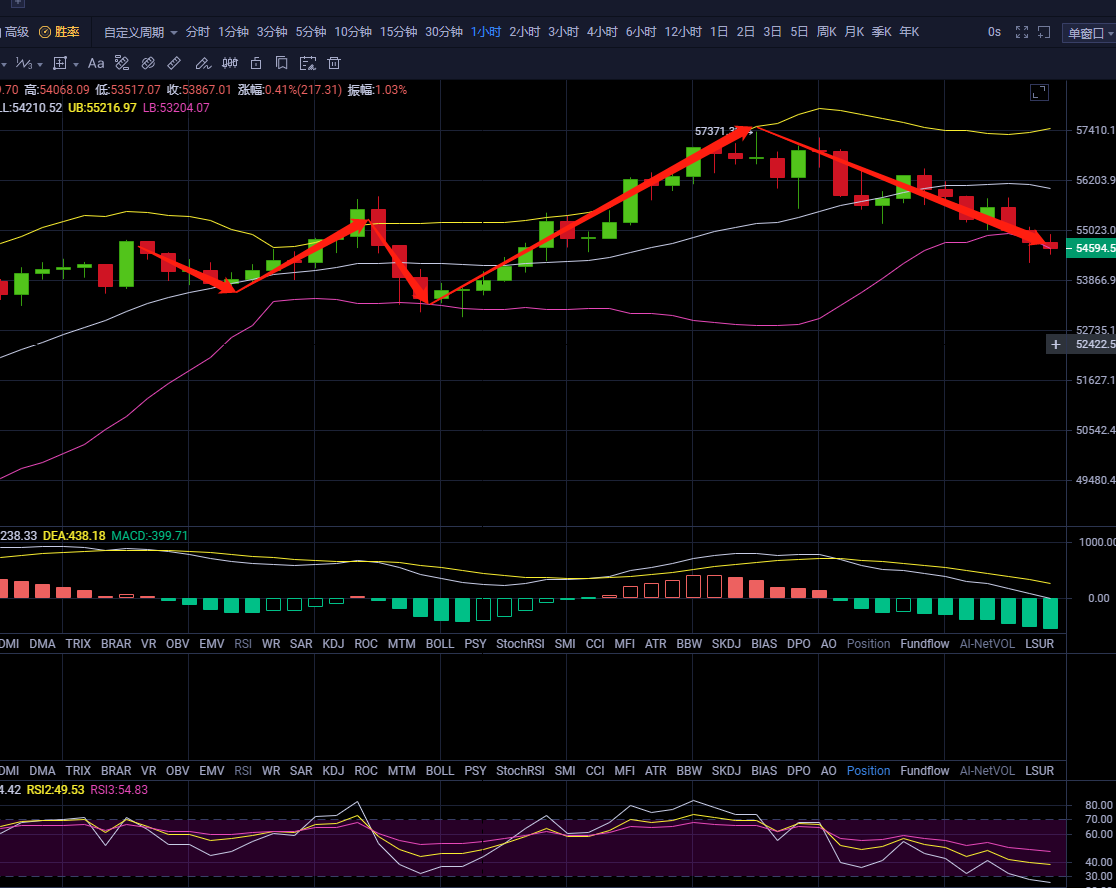Click the candlestick chart style icon
Viewport: 1116px width, 888px height.
tap(229, 64)
